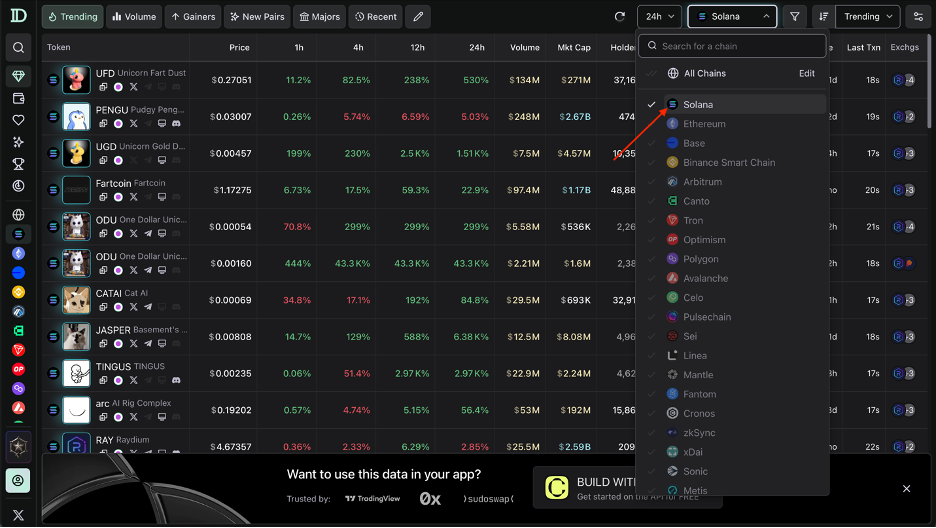Viewport: 936px width, 528px height.
Task: Select the Avalanche icon in left sidebar
Action: click(19, 408)
